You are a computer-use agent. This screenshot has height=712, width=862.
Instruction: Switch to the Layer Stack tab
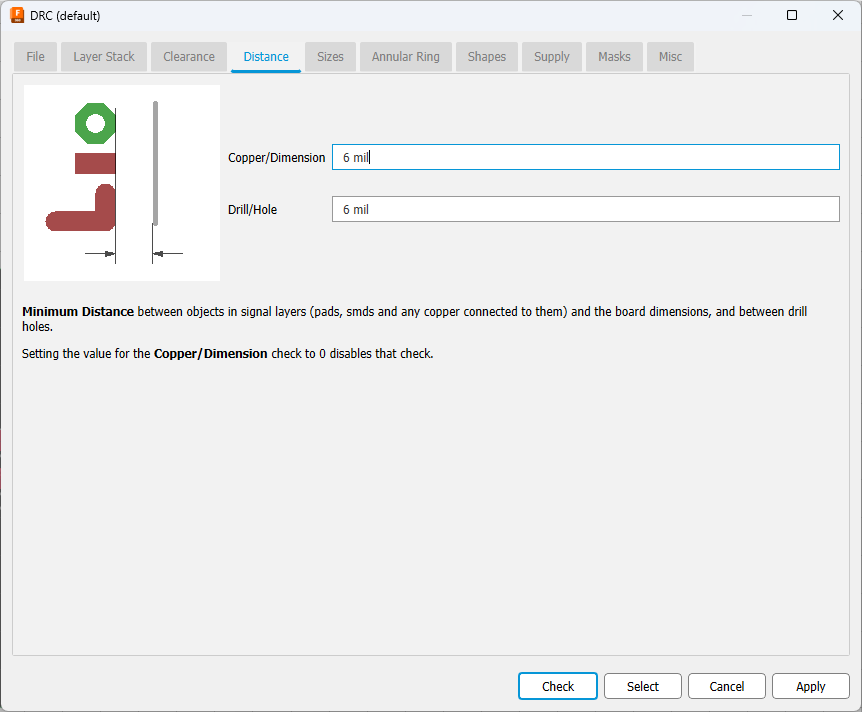104,57
